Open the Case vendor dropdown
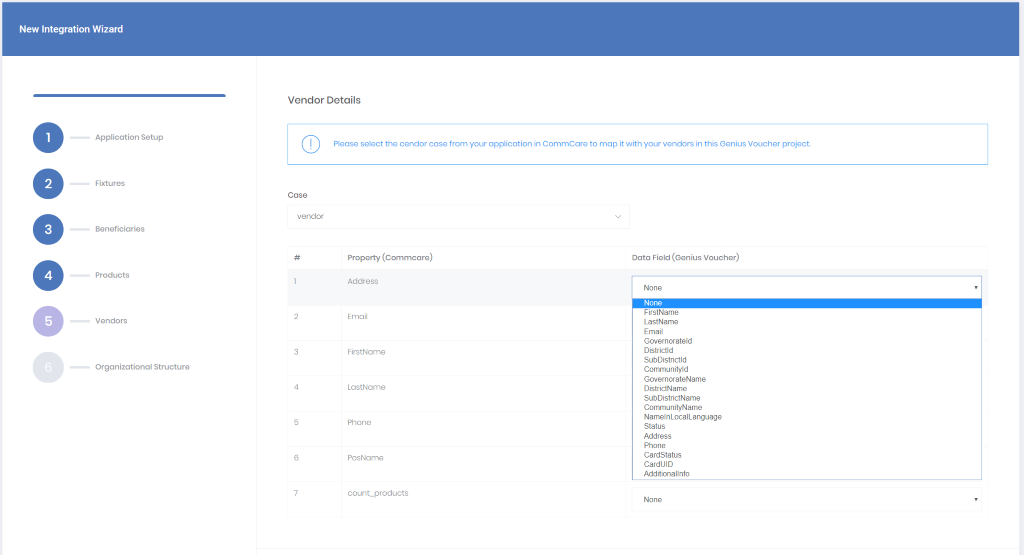Image resolution: width=1024 pixels, height=555 pixels. coord(458,216)
